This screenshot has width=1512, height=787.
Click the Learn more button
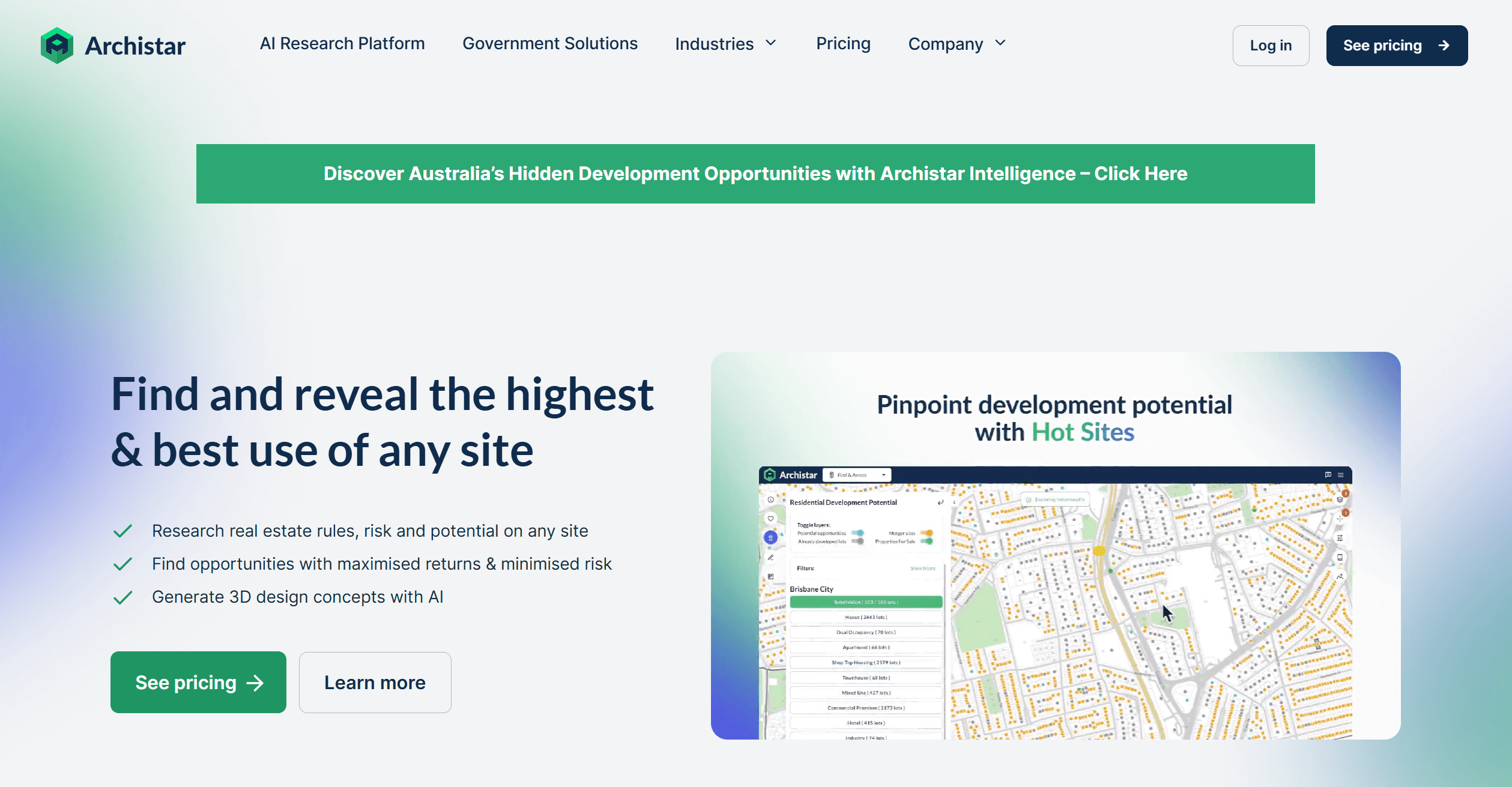pyautogui.click(x=375, y=683)
